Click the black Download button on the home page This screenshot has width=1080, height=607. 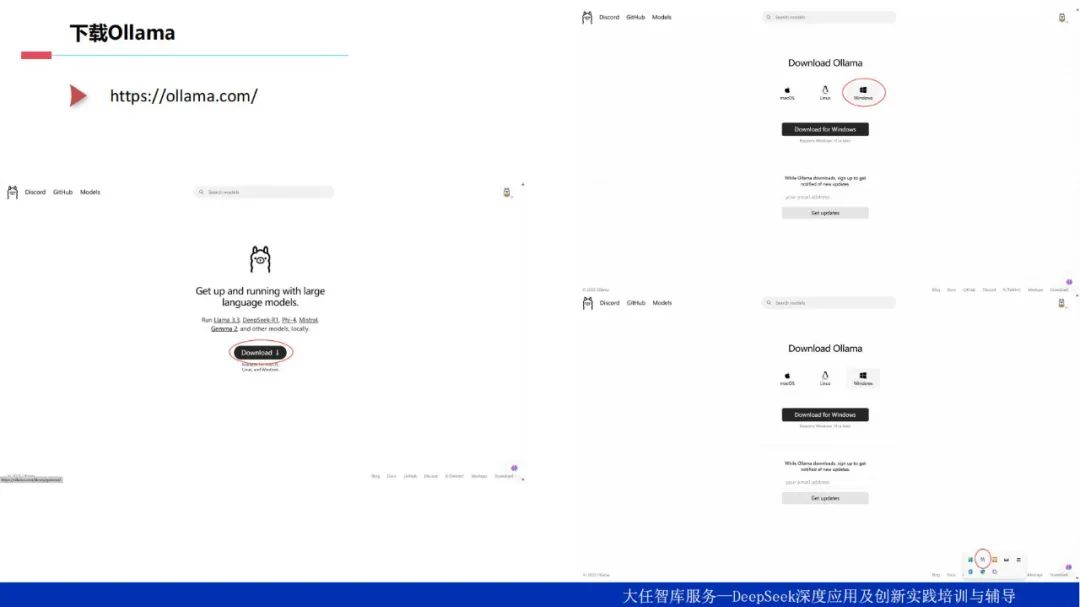click(260, 353)
